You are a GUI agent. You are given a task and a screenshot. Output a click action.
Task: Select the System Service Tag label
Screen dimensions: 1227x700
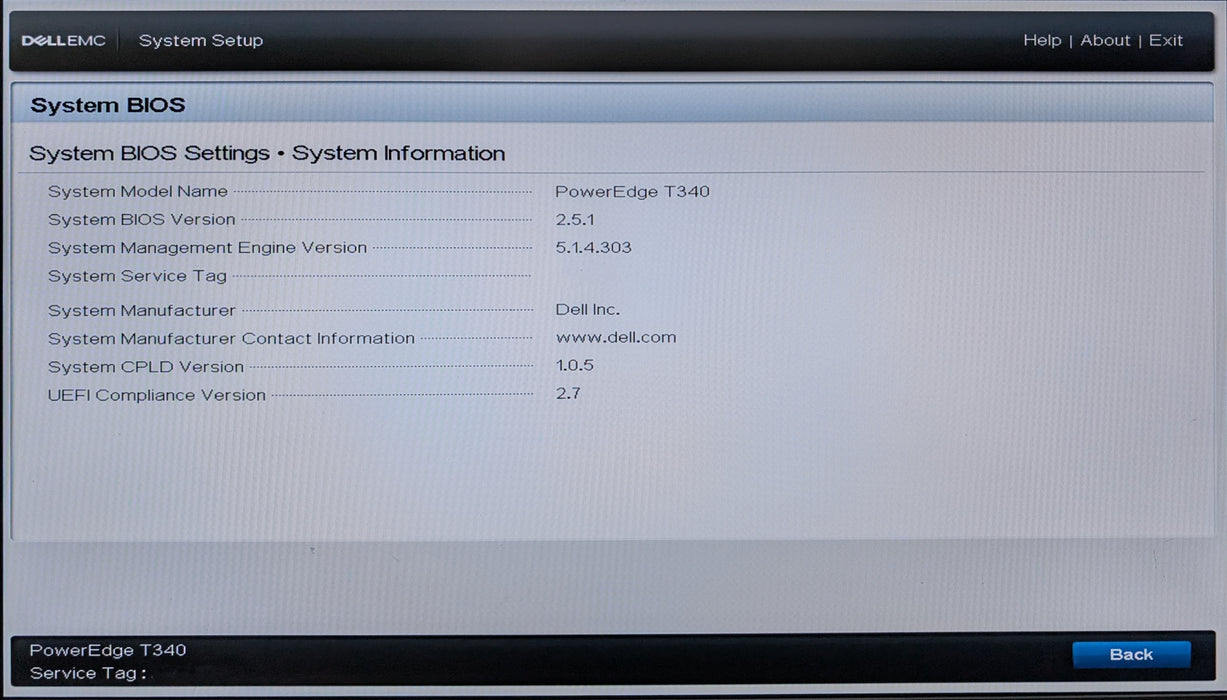(x=138, y=276)
